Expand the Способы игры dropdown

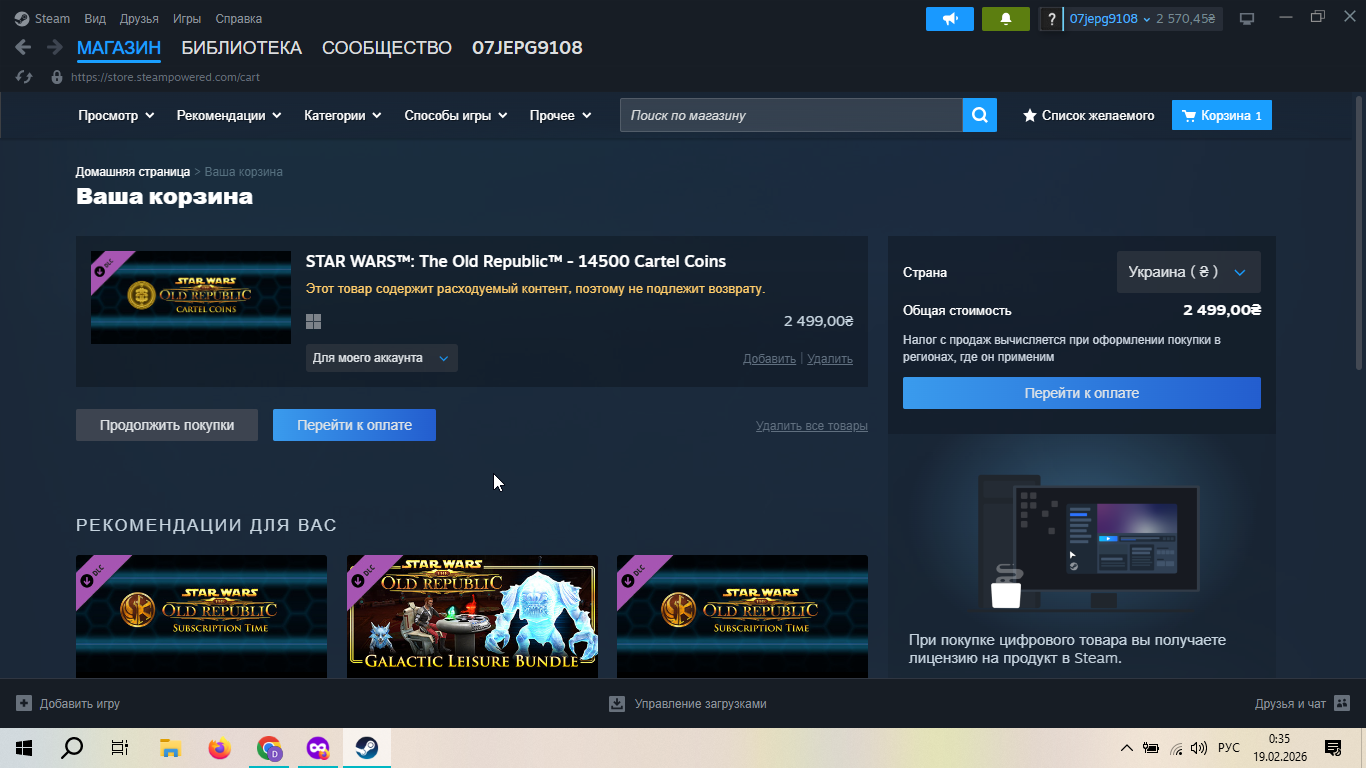(x=456, y=115)
